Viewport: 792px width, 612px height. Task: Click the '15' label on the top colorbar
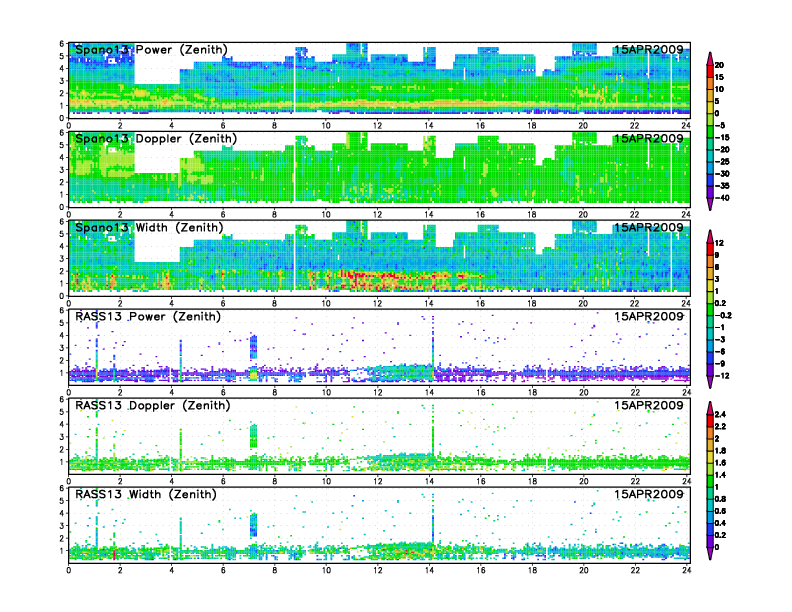[719, 77]
